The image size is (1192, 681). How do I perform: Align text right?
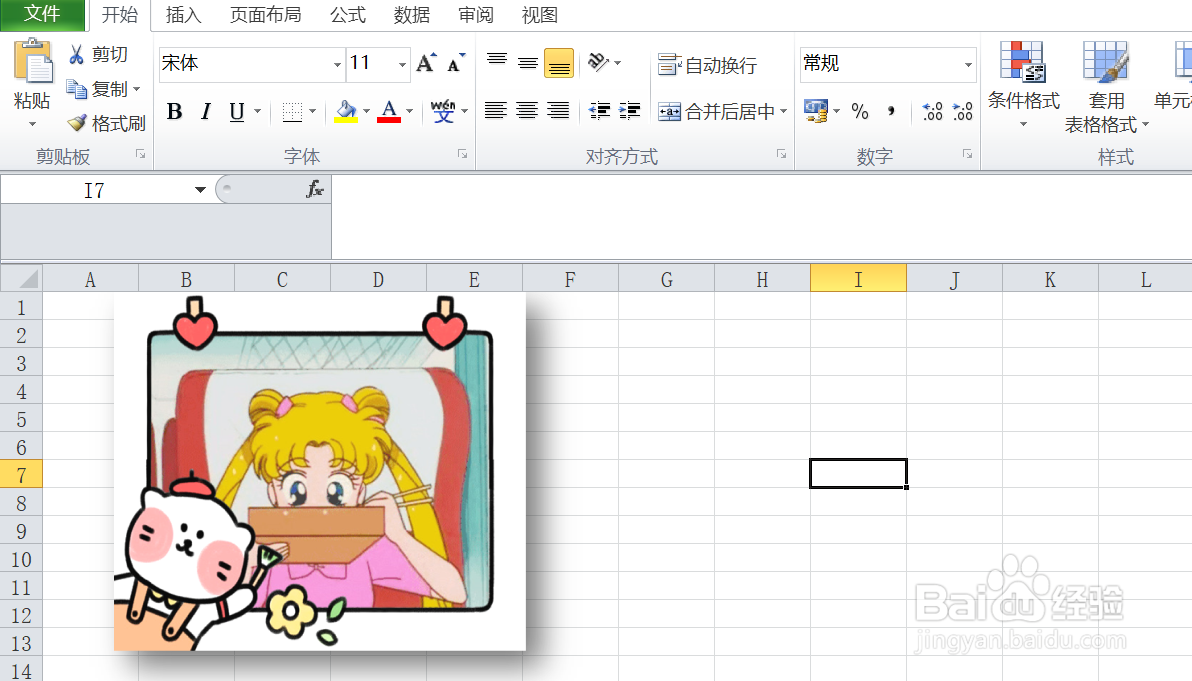[x=558, y=111]
